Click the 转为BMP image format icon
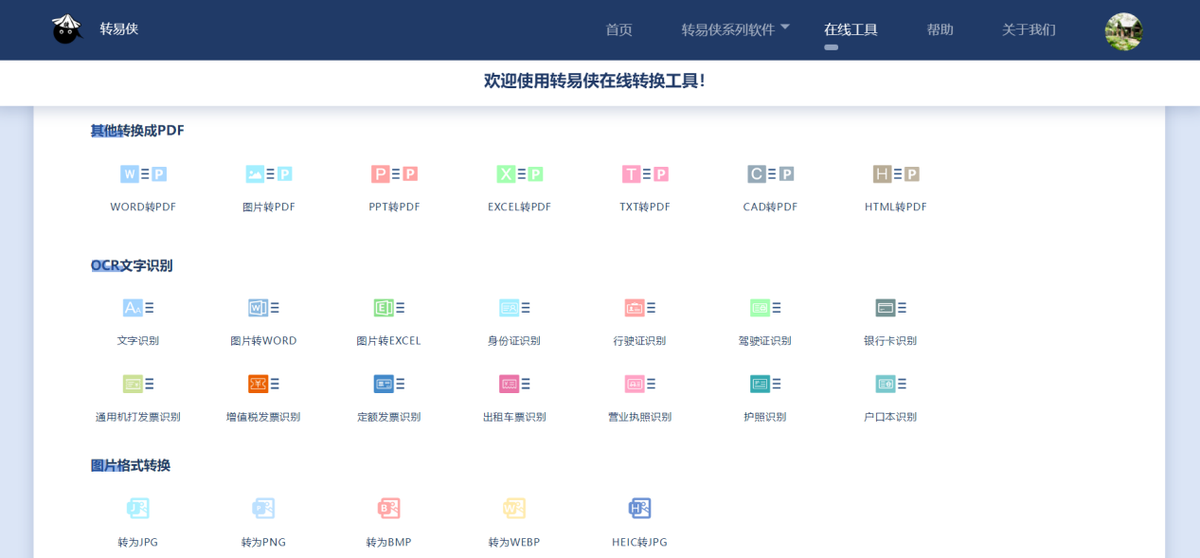The height and width of the screenshot is (558, 1200). (389, 508)
